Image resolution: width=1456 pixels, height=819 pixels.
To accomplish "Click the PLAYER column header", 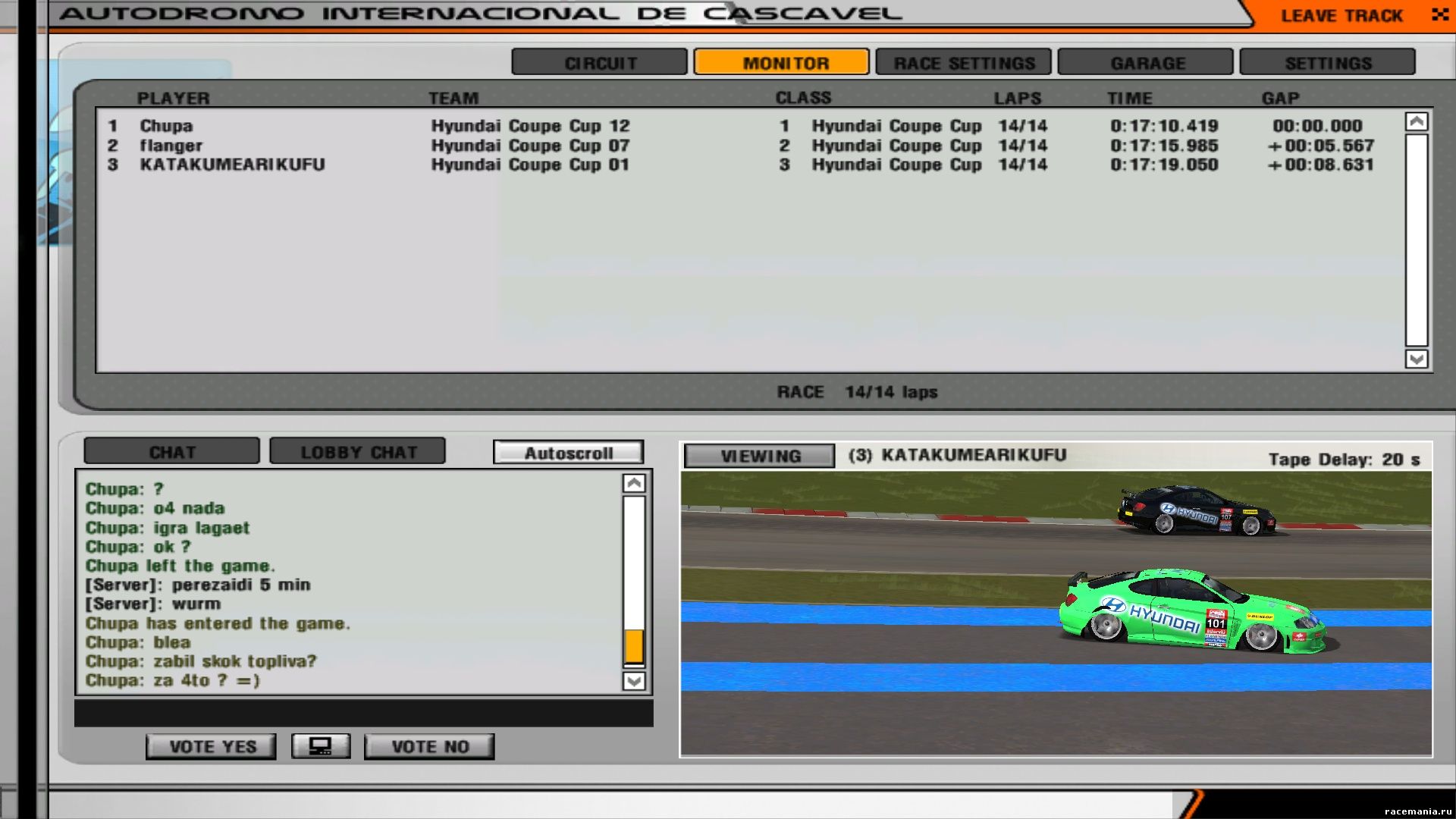I will pyautogui.click(x=173, y=98).
